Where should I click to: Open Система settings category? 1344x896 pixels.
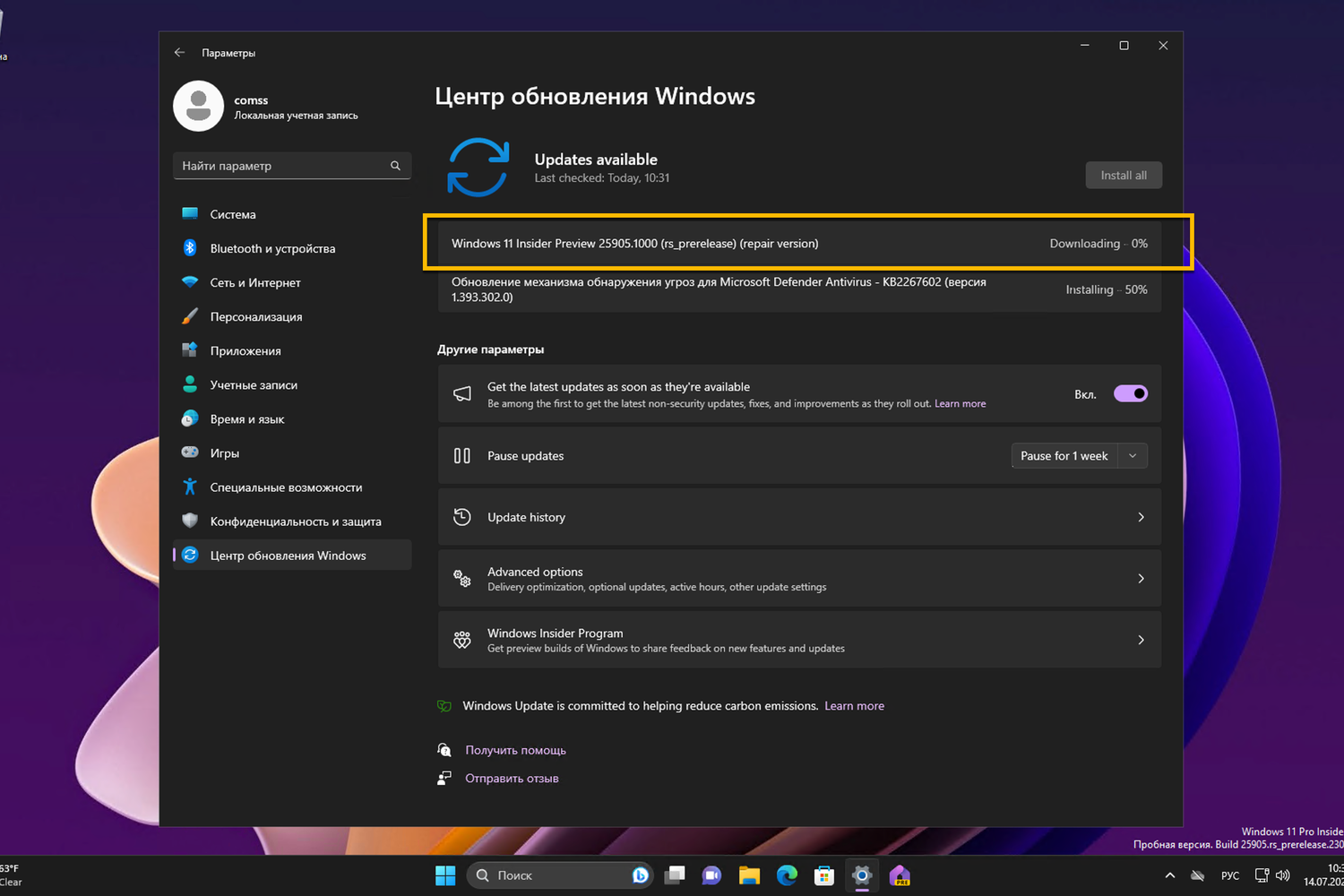pyautogui.click(x=292, y=214)
